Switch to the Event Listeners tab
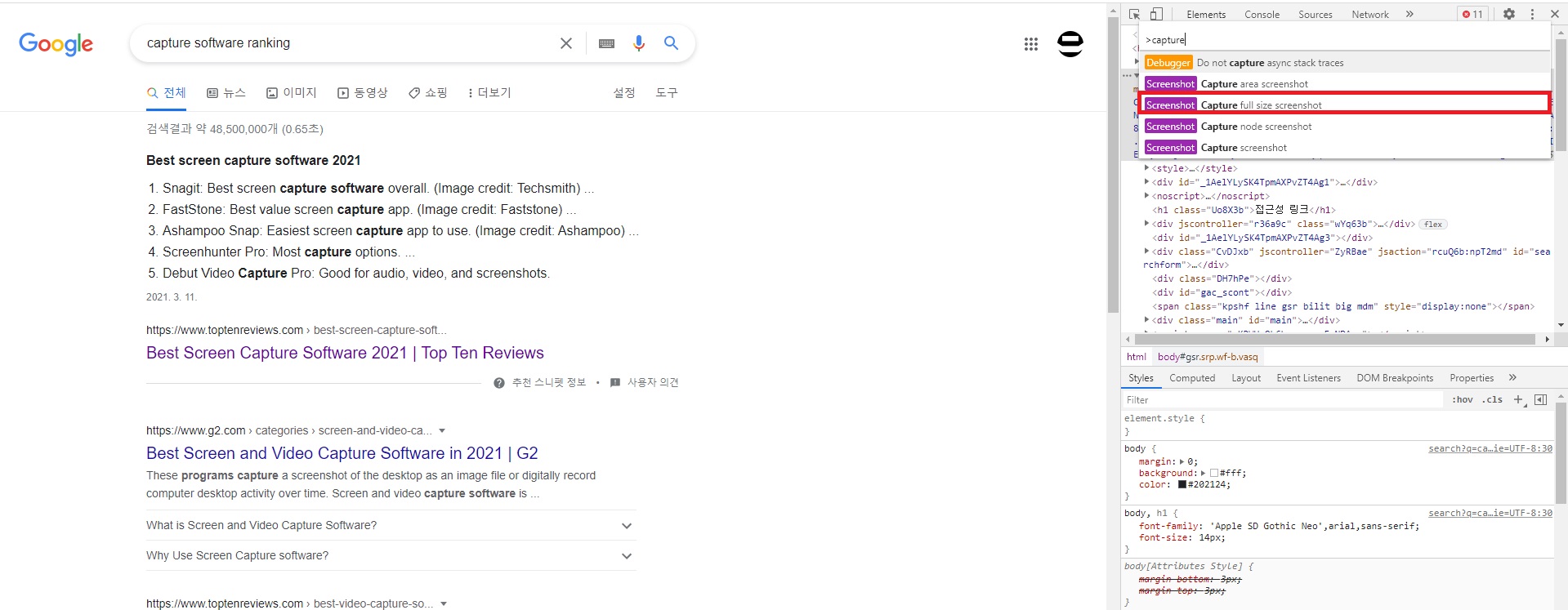 point(1308,378)
